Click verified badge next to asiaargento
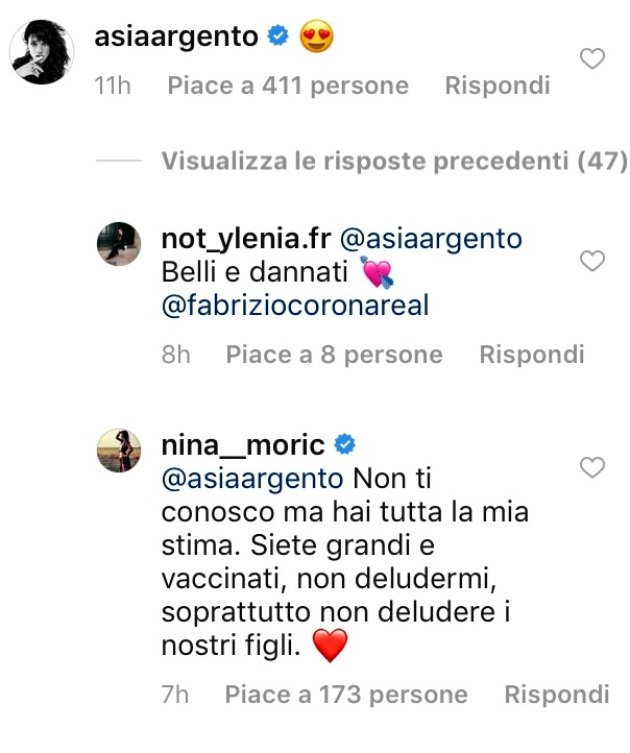Screen dimensions: 630x753 click(279, 37)
